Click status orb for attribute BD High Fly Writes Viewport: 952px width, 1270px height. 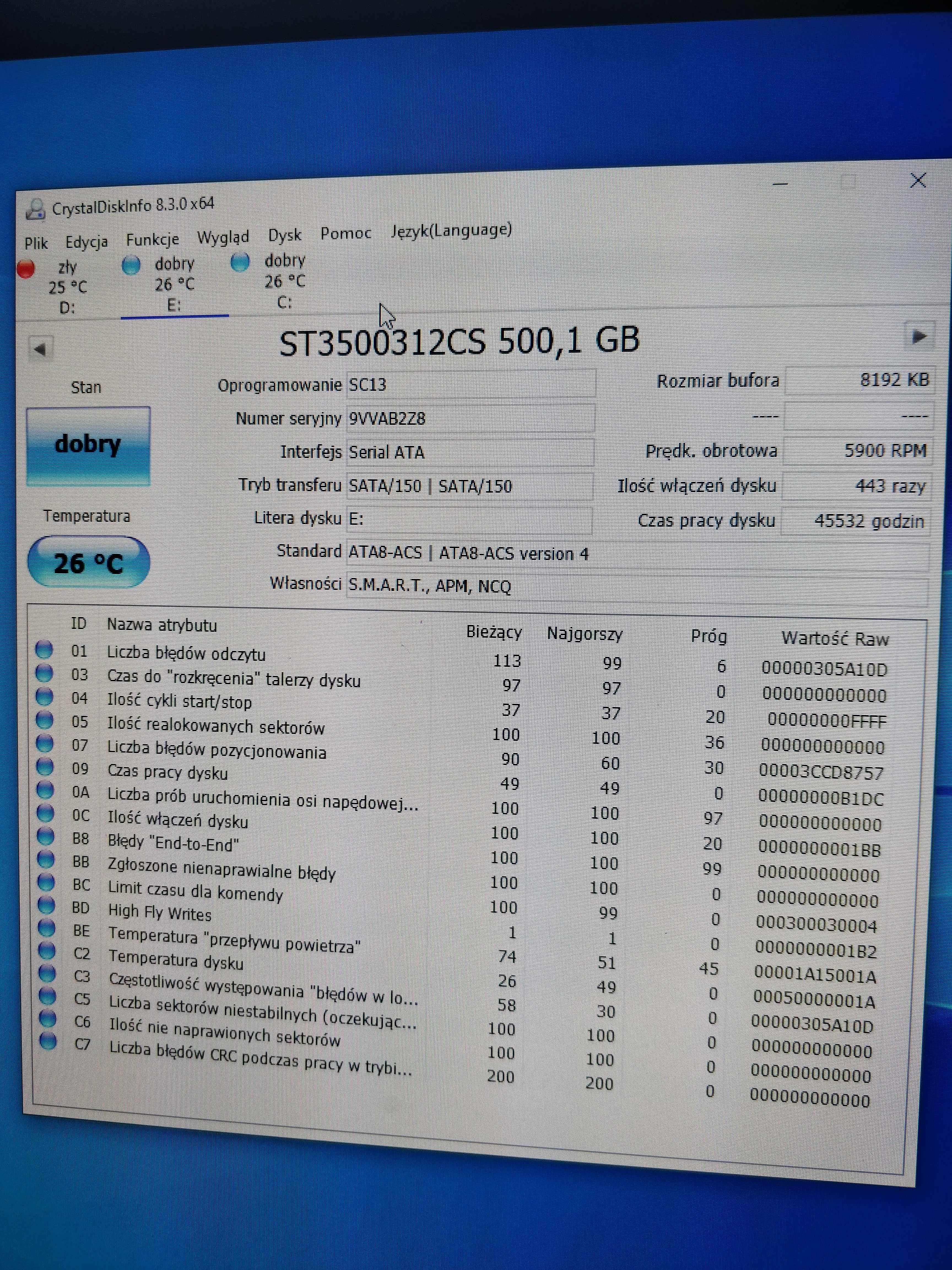(46, 905)
